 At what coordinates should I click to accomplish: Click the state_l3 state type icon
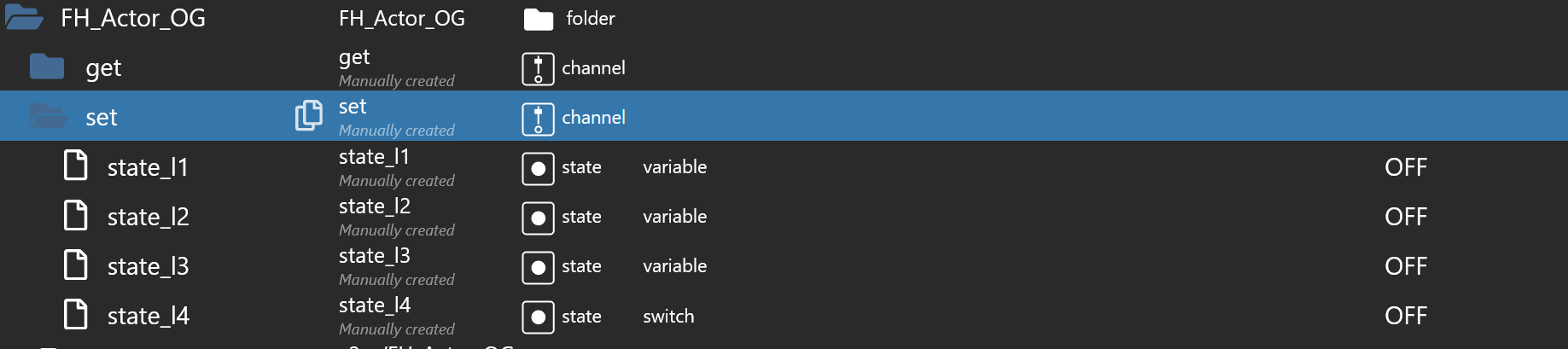(x=538, y=267)
